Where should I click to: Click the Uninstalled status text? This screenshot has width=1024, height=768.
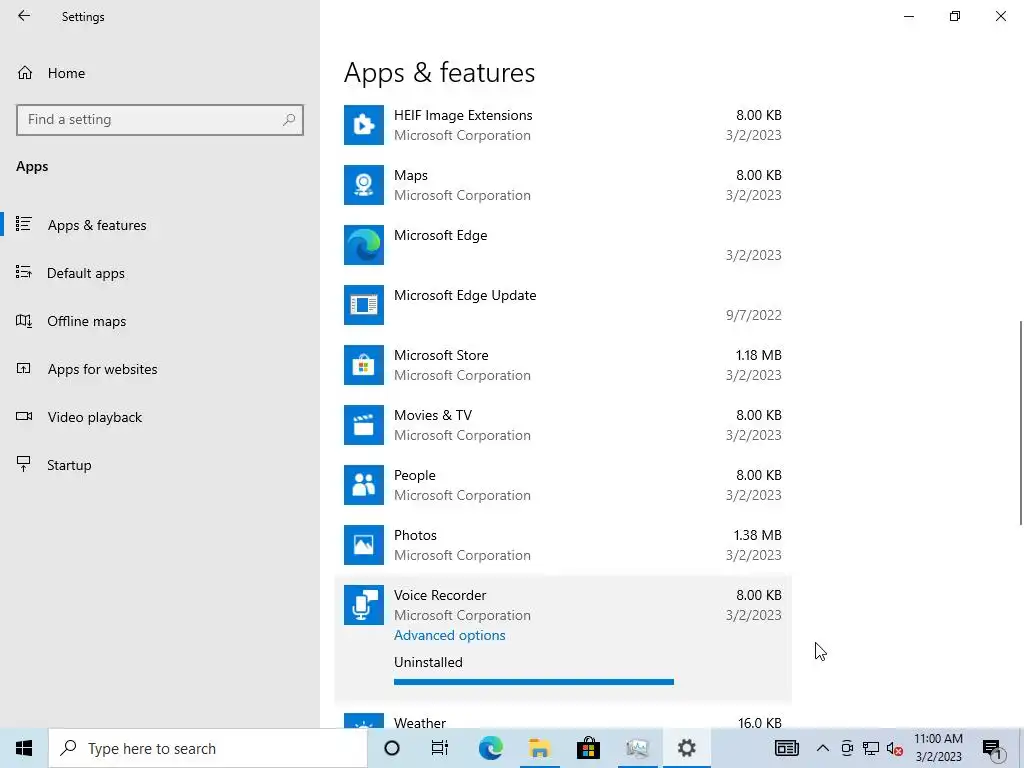click(x=428, y=662)
